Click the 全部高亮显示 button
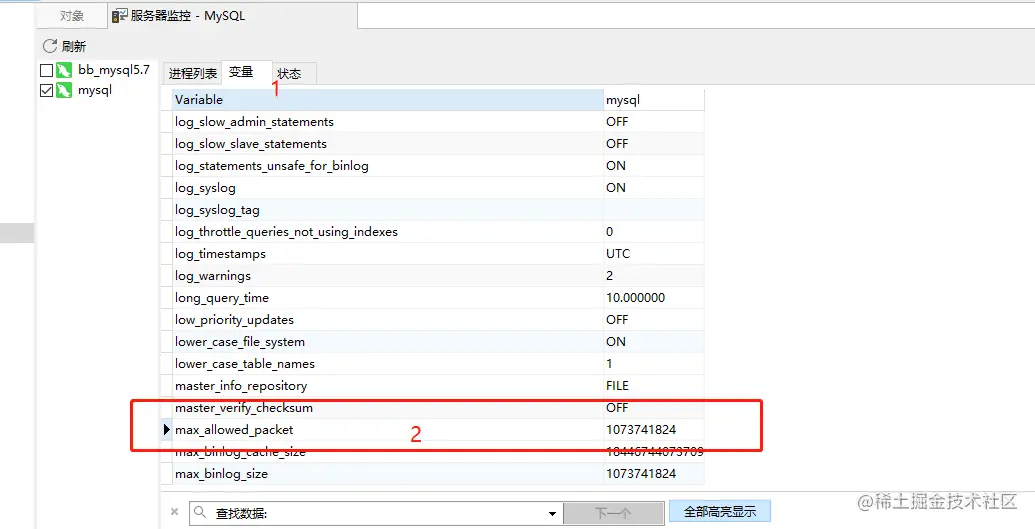This screenshot has width=1035, height=529. (719, 511)
